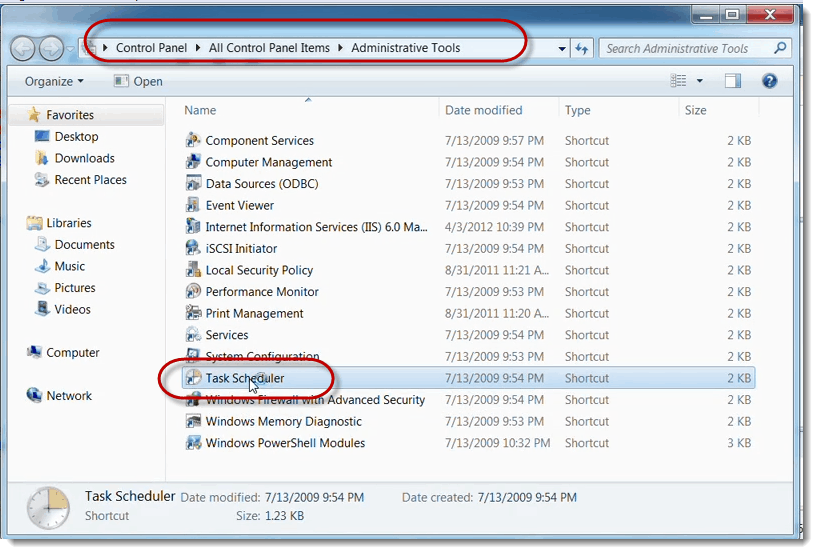Click the 4/3/2012 10:39 PM date
This screenshot has height=554, width=818.
point(494,227)
